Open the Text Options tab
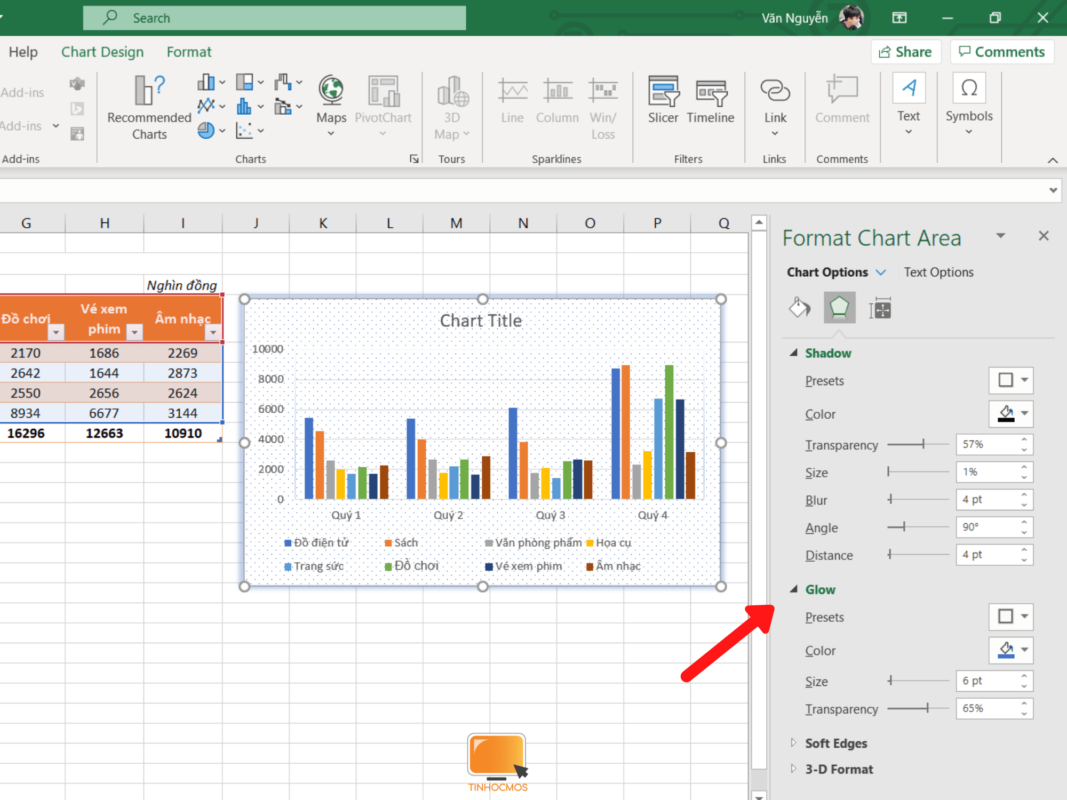This screenshot has height=800, width=1067. pos(938,272)
